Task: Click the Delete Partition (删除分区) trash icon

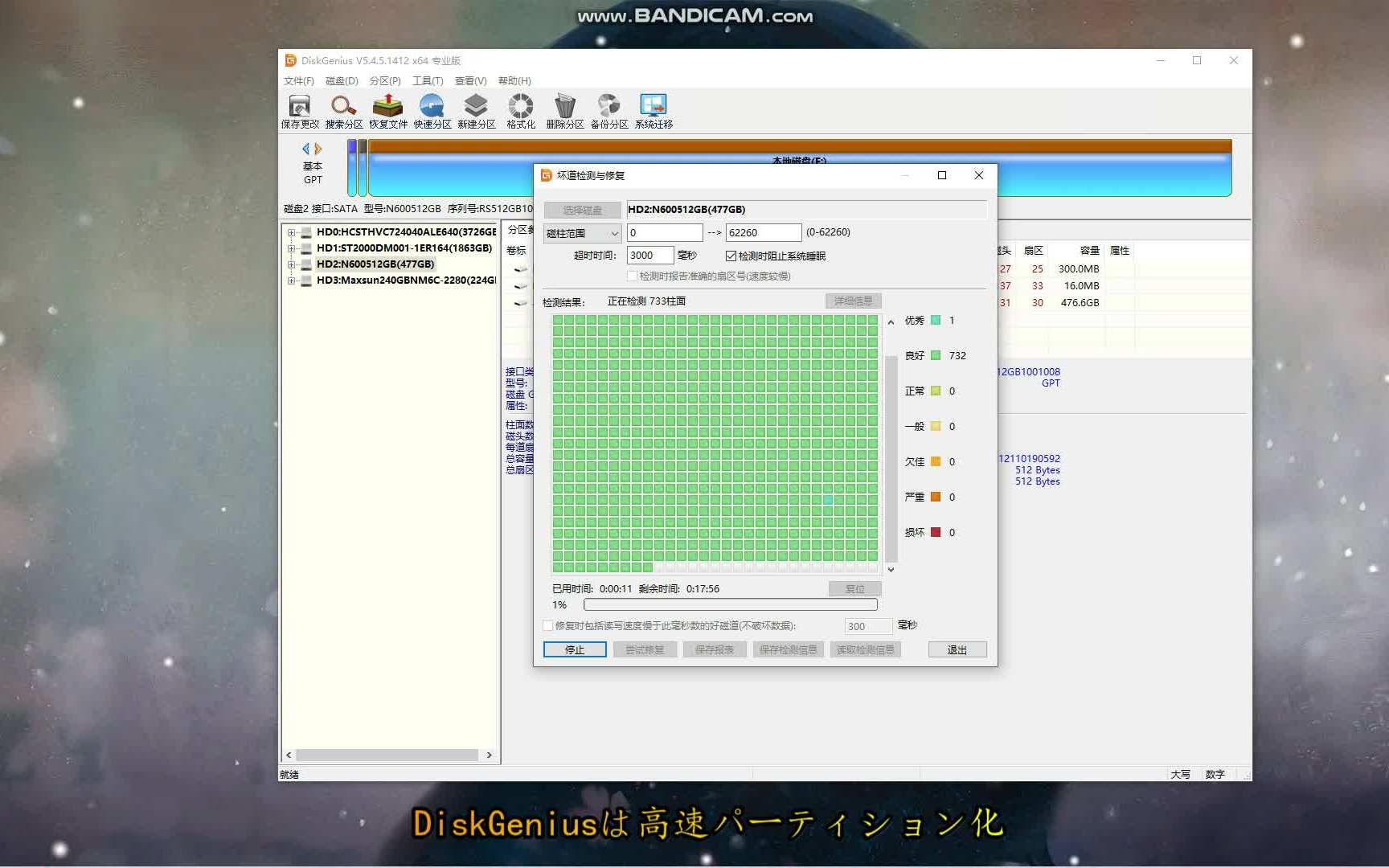Action: point(565,111)
